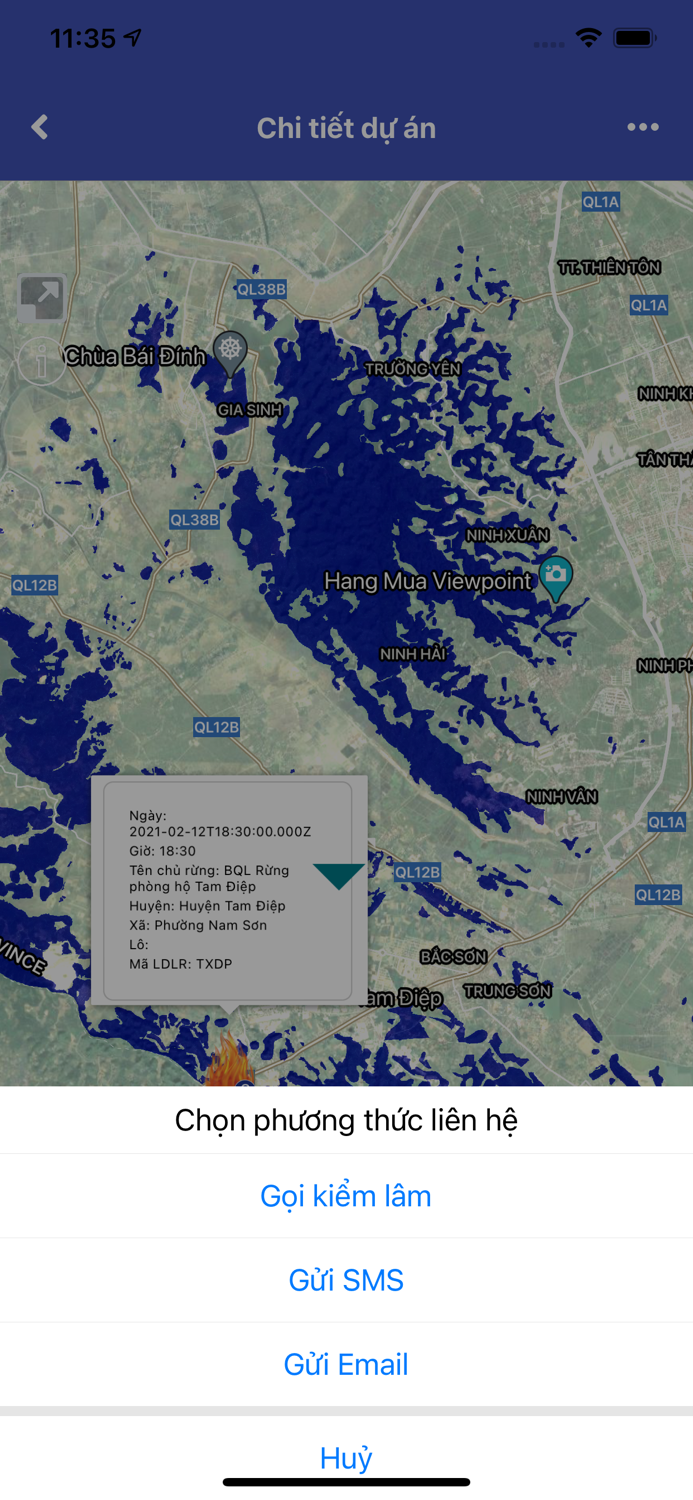The width and height of the screenshot is (693, 1500).
Task: Tap the back arrow in the header
Action: pyautogui.click(x=40, y=127)
